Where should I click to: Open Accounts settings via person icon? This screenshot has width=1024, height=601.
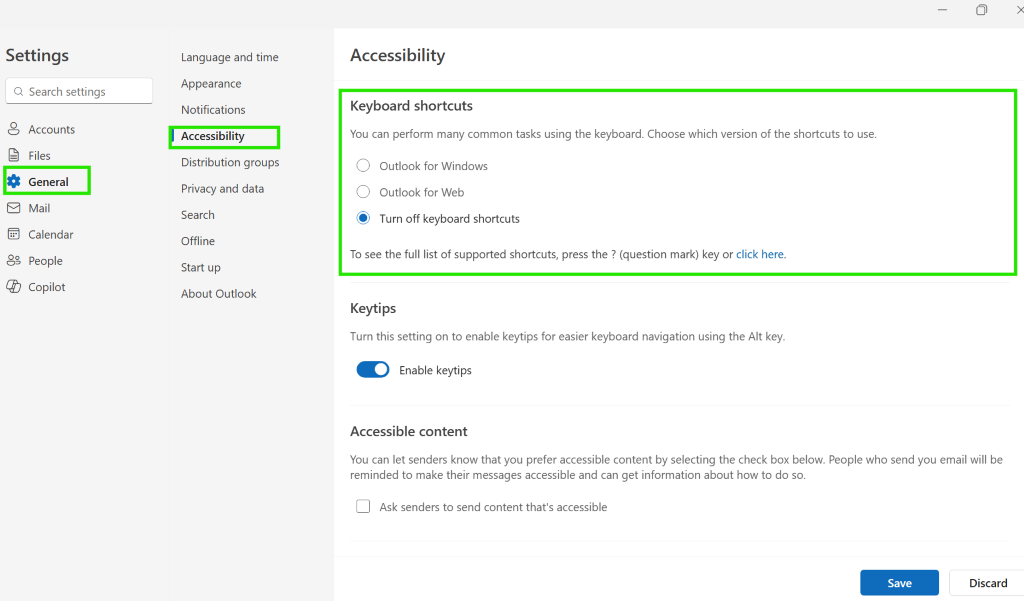[x=14, y=129]
